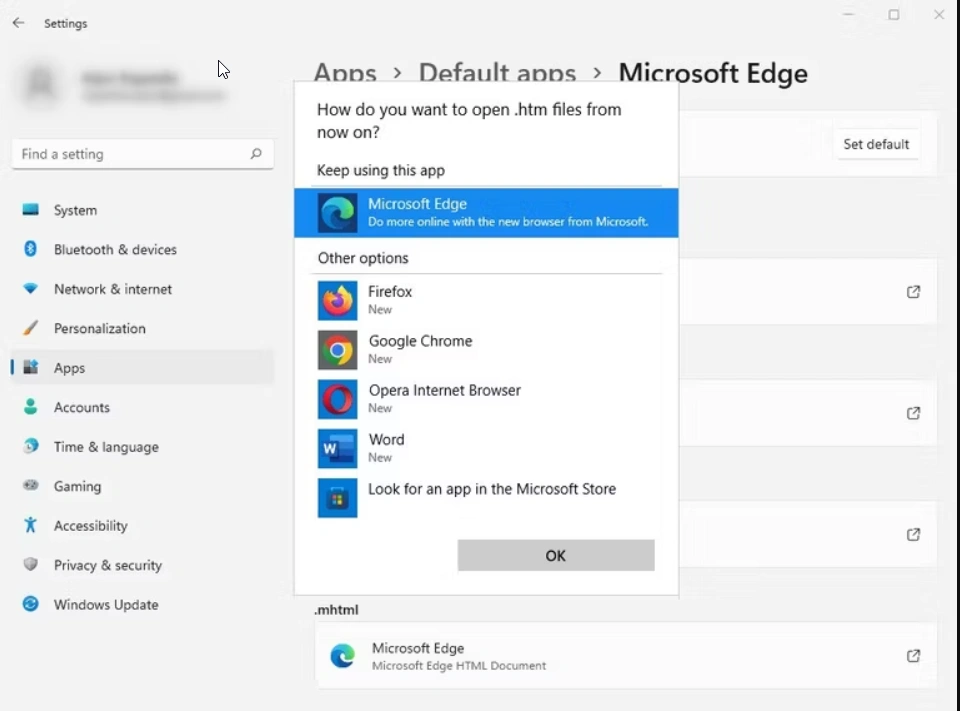960x711 pixels.
Task: Select Word to open .htm files
Action: tap(486, 448)
